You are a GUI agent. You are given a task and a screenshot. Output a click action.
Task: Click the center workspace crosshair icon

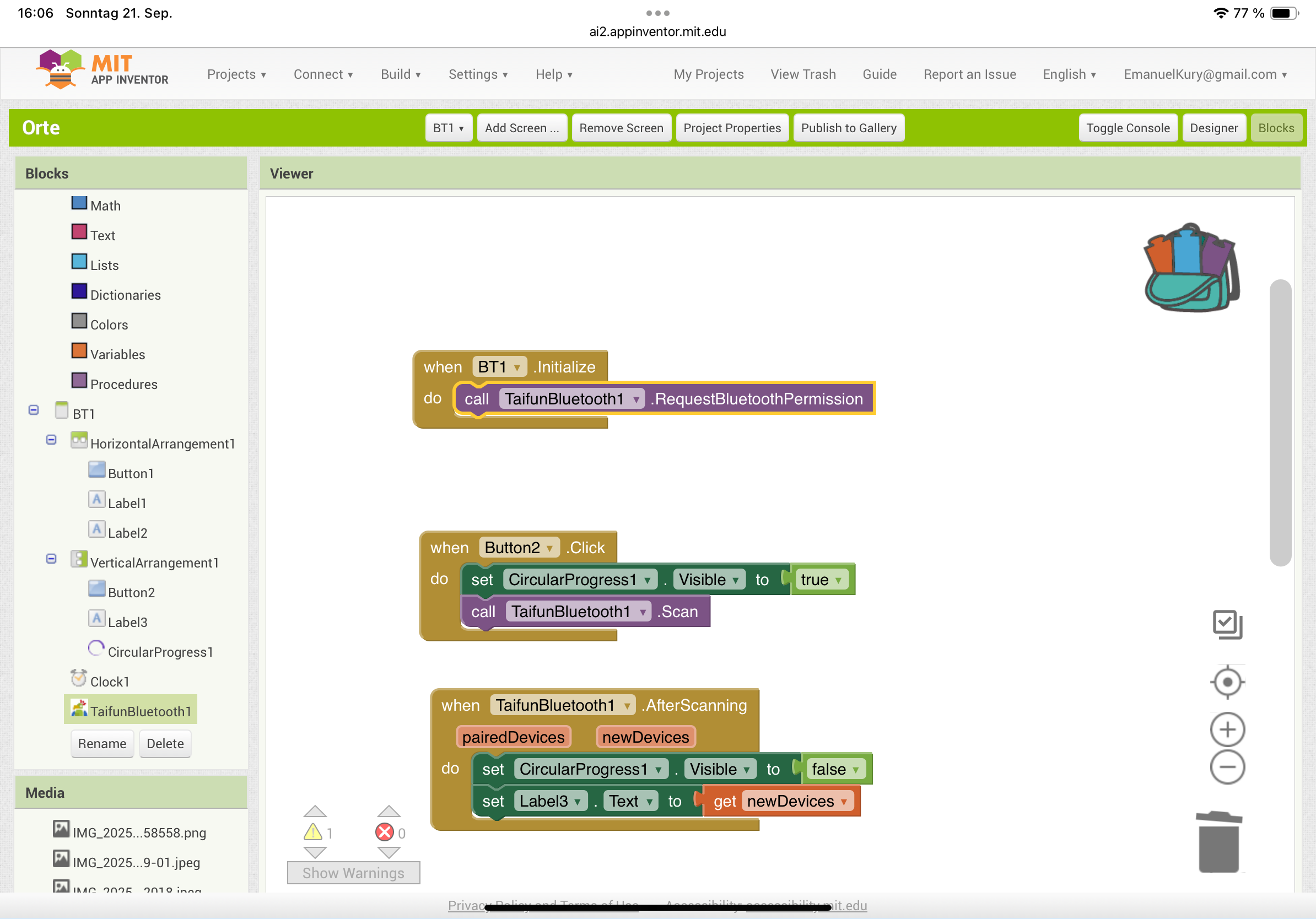1227,682
